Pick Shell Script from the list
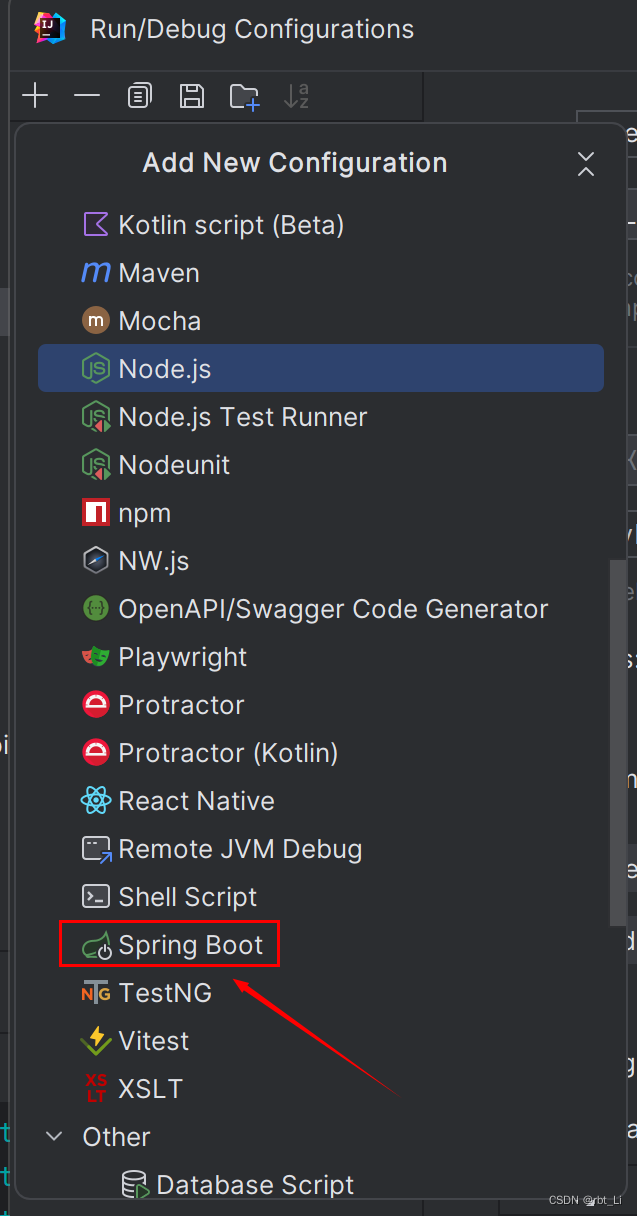Viewport: 637px width, 1216px height. point(187,897)
